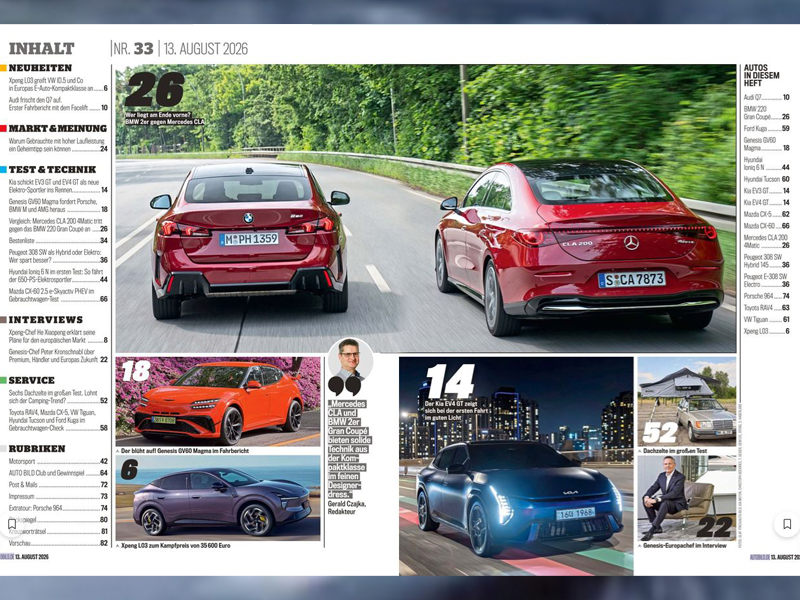Open 'Audi frischt den Q7 auf' entry
The height and width of the screenshot is (600, 800).
(x=58, y=104)
